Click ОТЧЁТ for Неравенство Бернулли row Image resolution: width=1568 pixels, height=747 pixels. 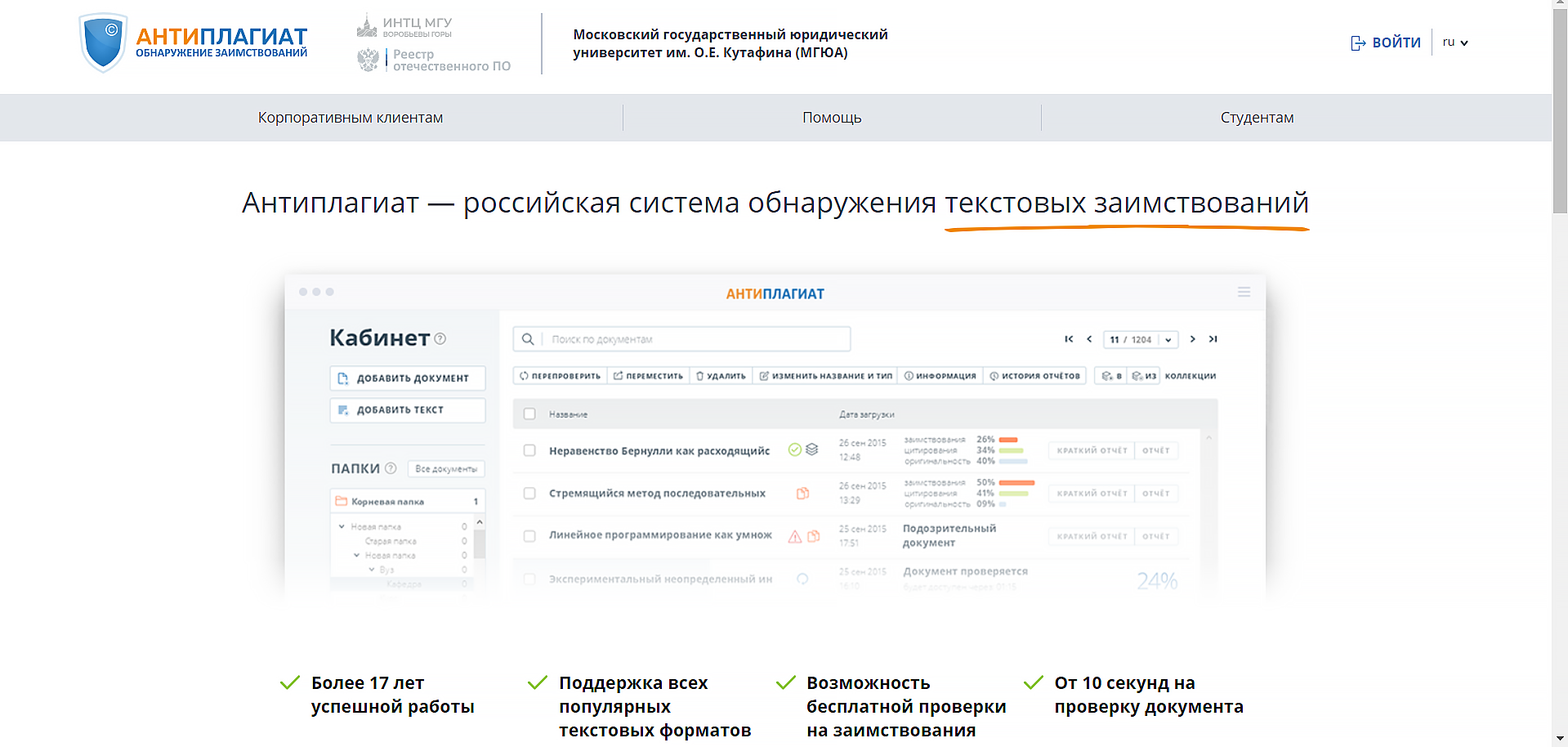coord(1156,450)
